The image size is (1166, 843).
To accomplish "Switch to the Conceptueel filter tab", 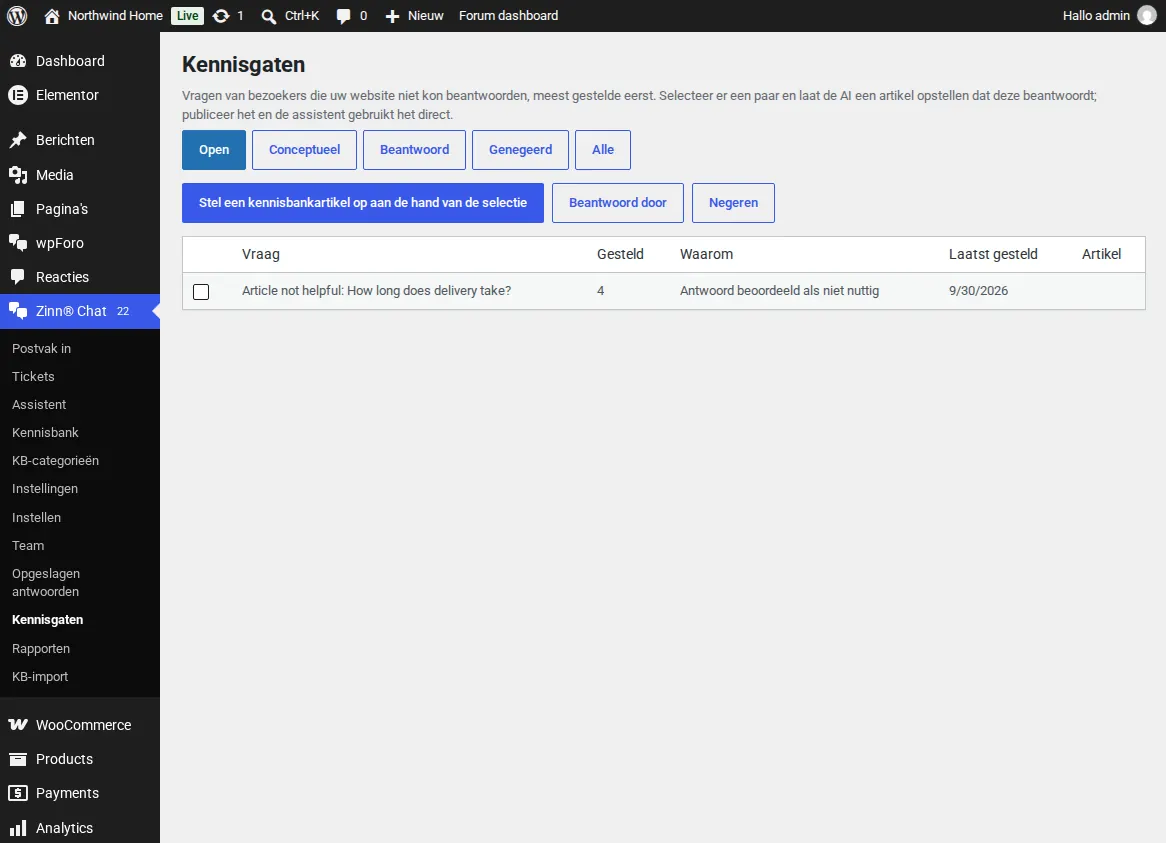I will pos(304,149).
